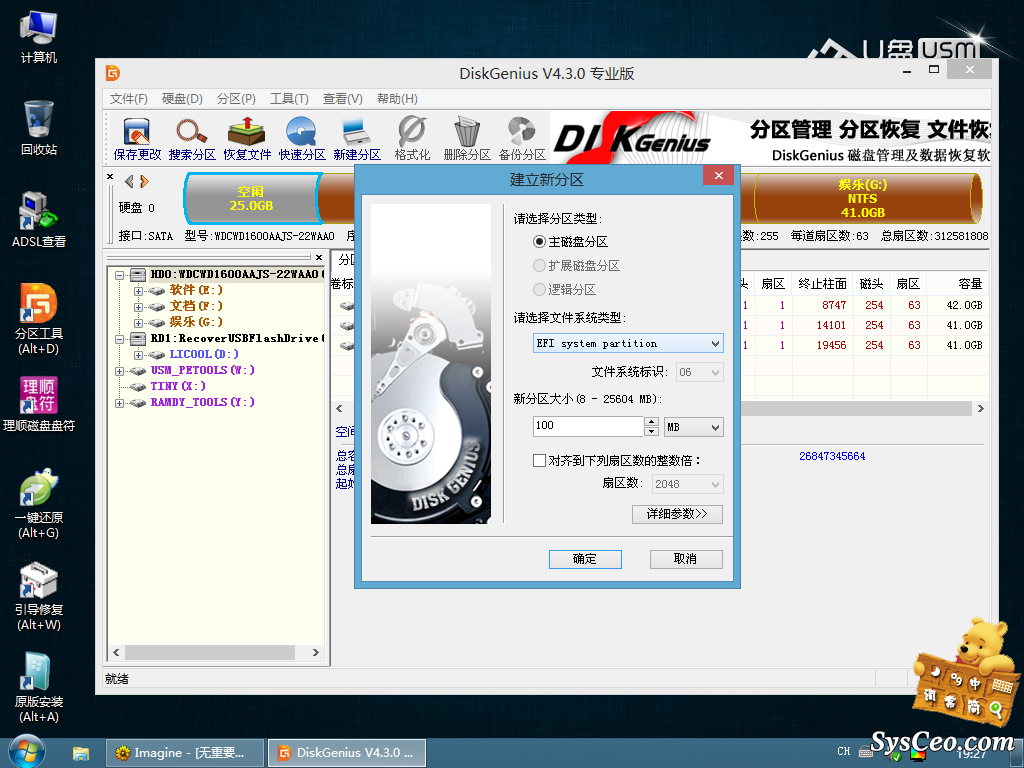The image size is (1024, 768).
Task: Switch to Imagine taskbar window button
Action: [185, 753]
